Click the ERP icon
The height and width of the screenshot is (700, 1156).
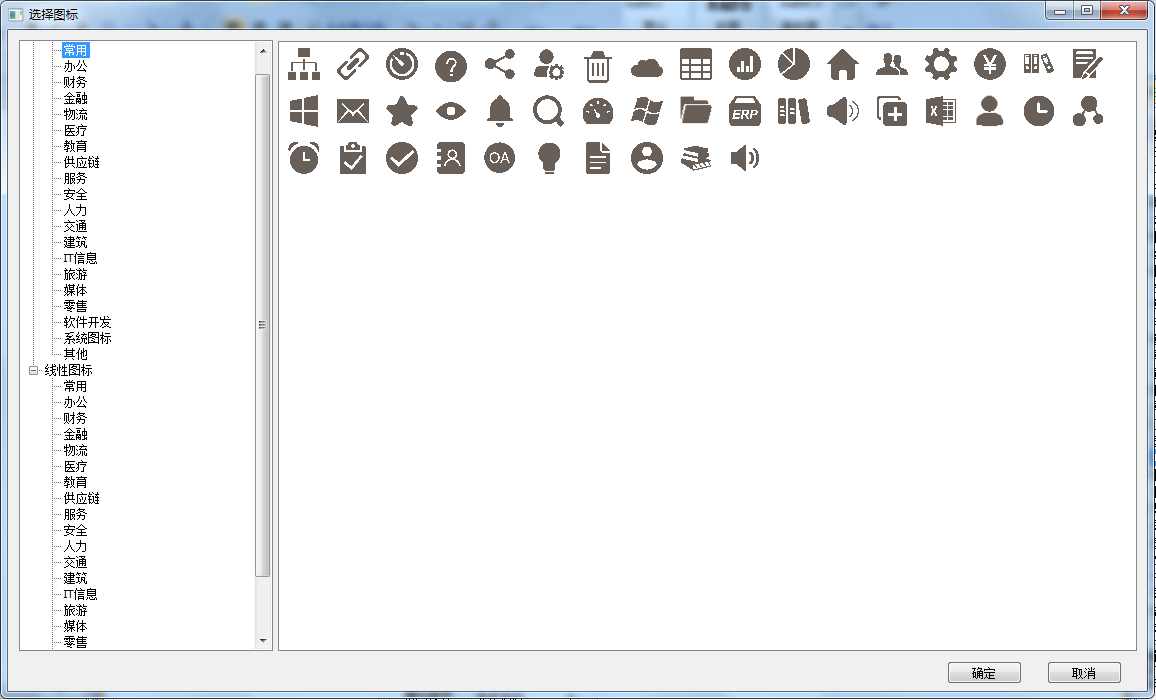pos(745,111)
